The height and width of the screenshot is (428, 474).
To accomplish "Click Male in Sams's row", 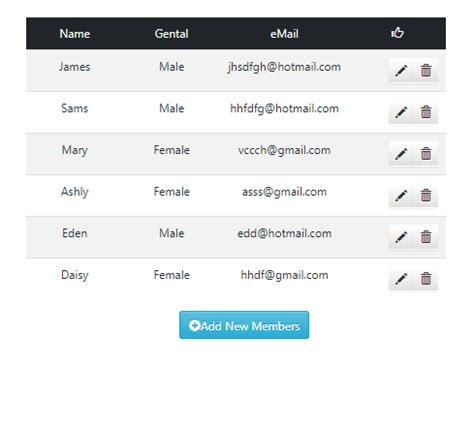I will (x=171, y=108).
